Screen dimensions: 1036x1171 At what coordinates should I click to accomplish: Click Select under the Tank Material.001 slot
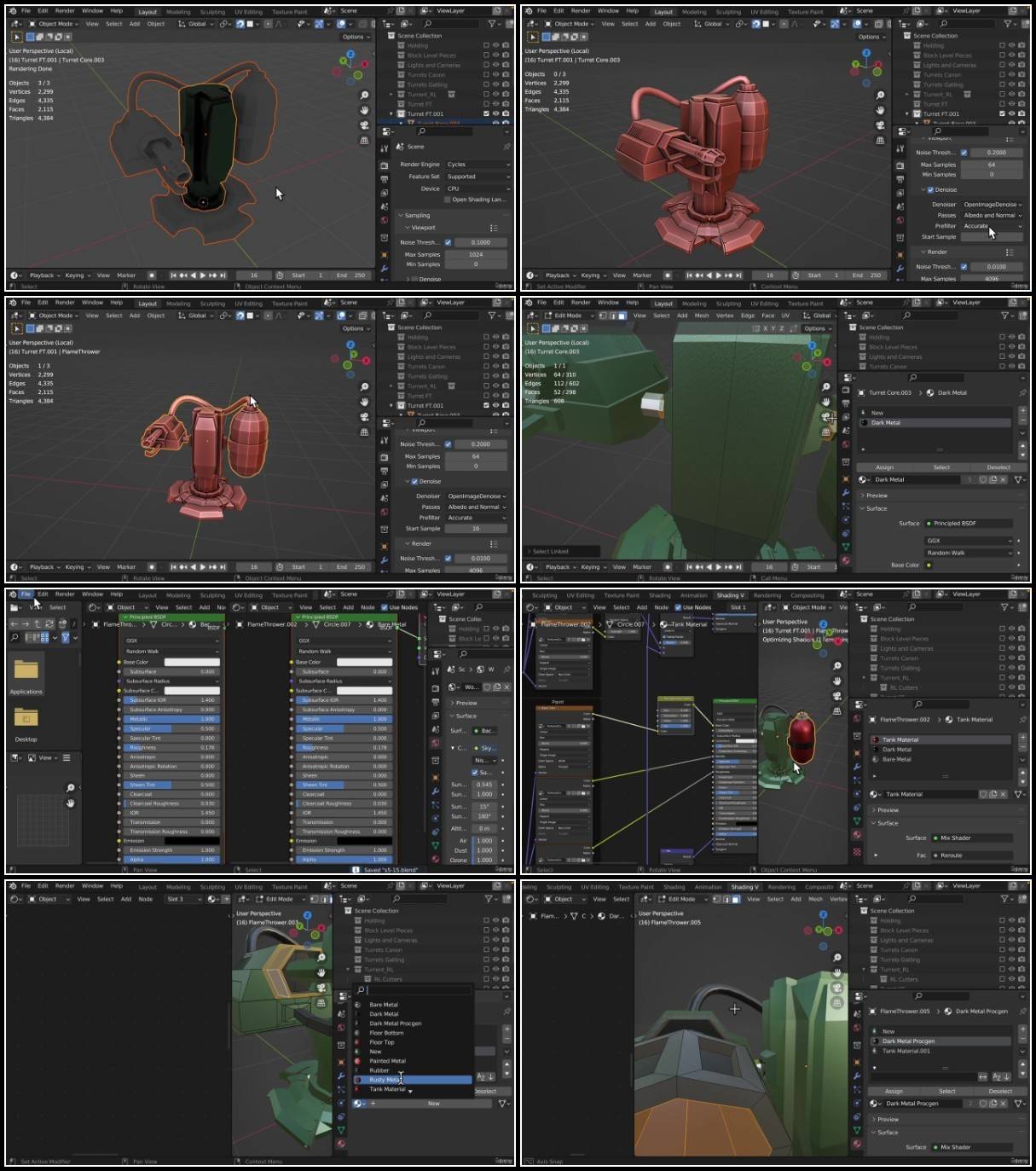[946, 1091]
